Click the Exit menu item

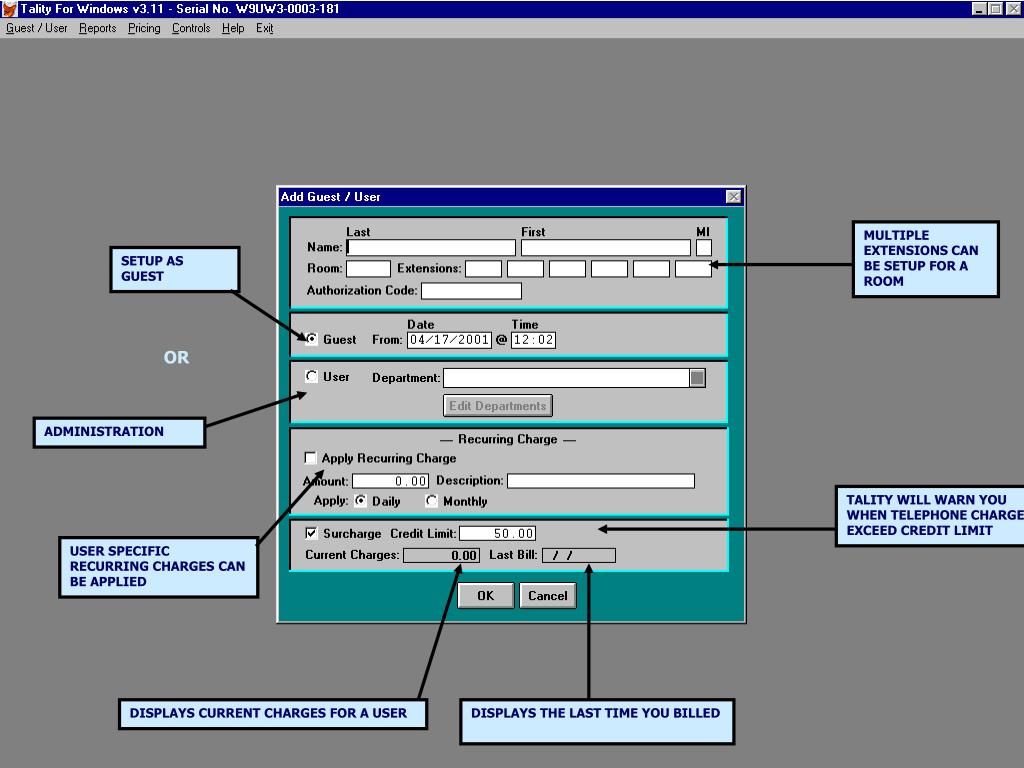click(264, 28)
